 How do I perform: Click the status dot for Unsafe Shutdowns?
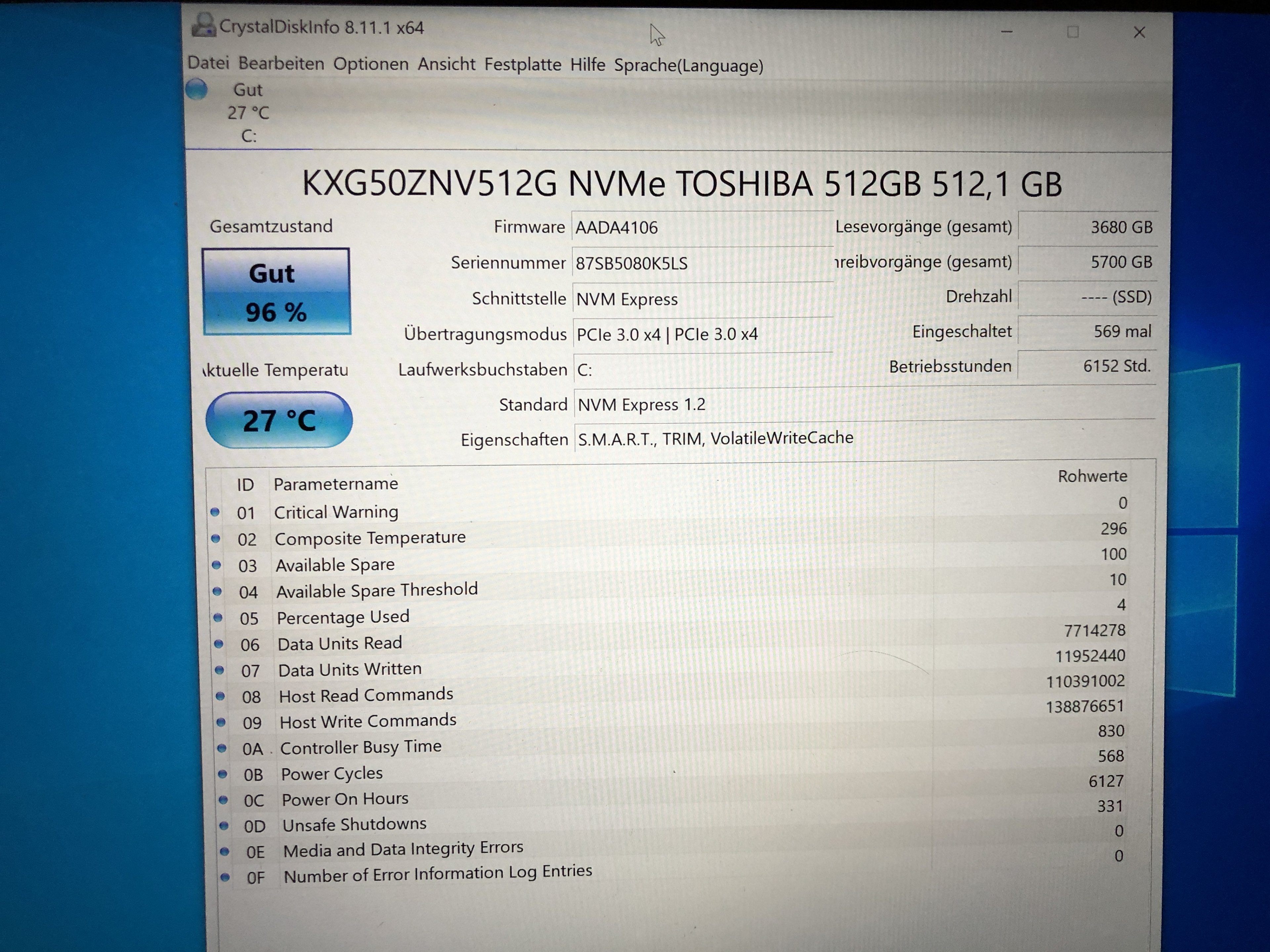225,826
